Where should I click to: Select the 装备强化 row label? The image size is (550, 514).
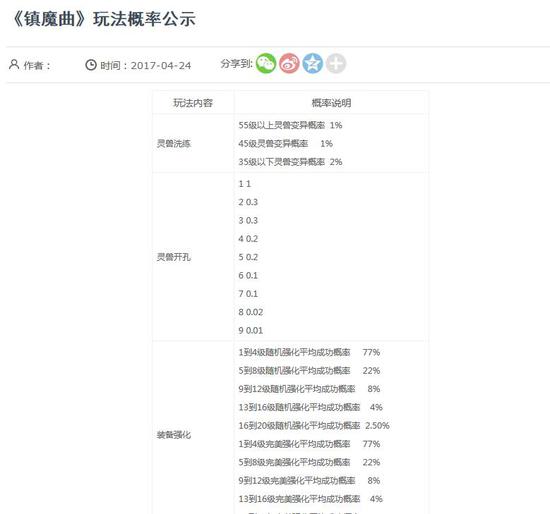tap(174, 435)
